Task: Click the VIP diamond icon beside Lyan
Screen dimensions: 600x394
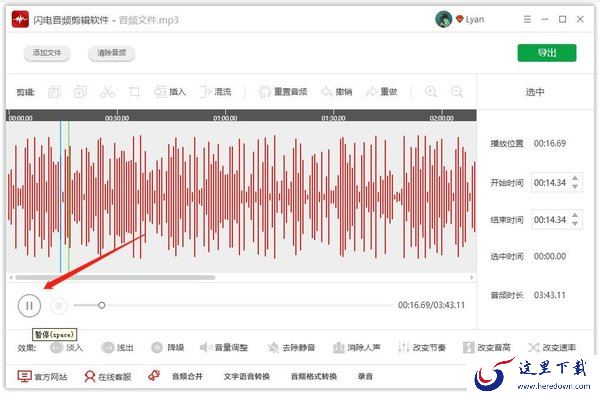Action: pyautogui.click(x=460, y=19)
